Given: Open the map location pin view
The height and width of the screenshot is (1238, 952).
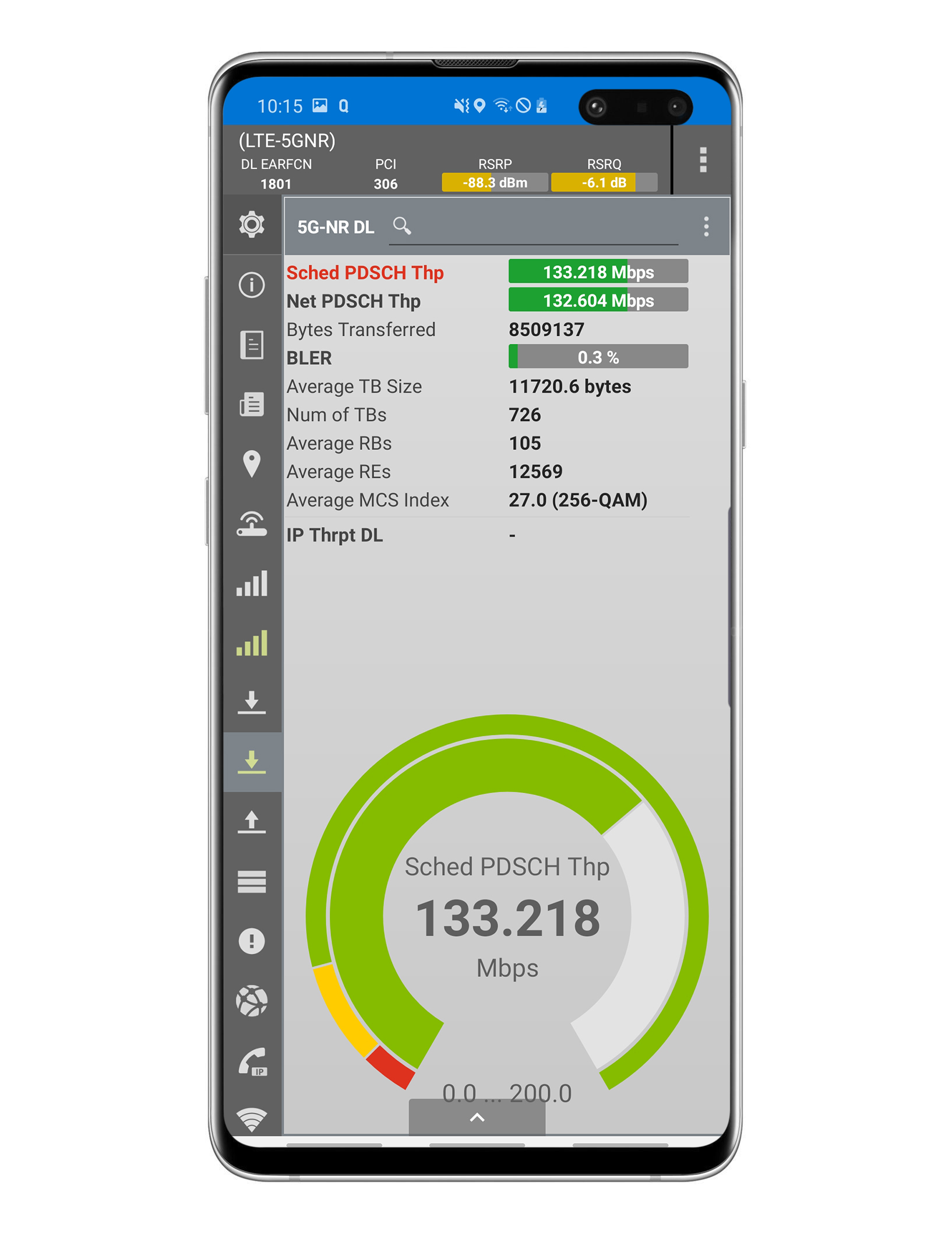Looking at the screenshot, I should 252,464.
